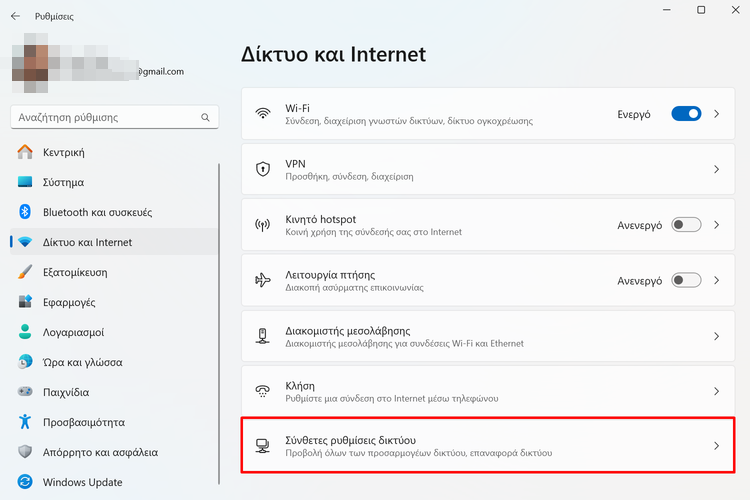Image resolution: width=750 pixels, height=500 pixels.
Task: Turn off the Wi-Fi toggle switch
Action: pos(686,114)
